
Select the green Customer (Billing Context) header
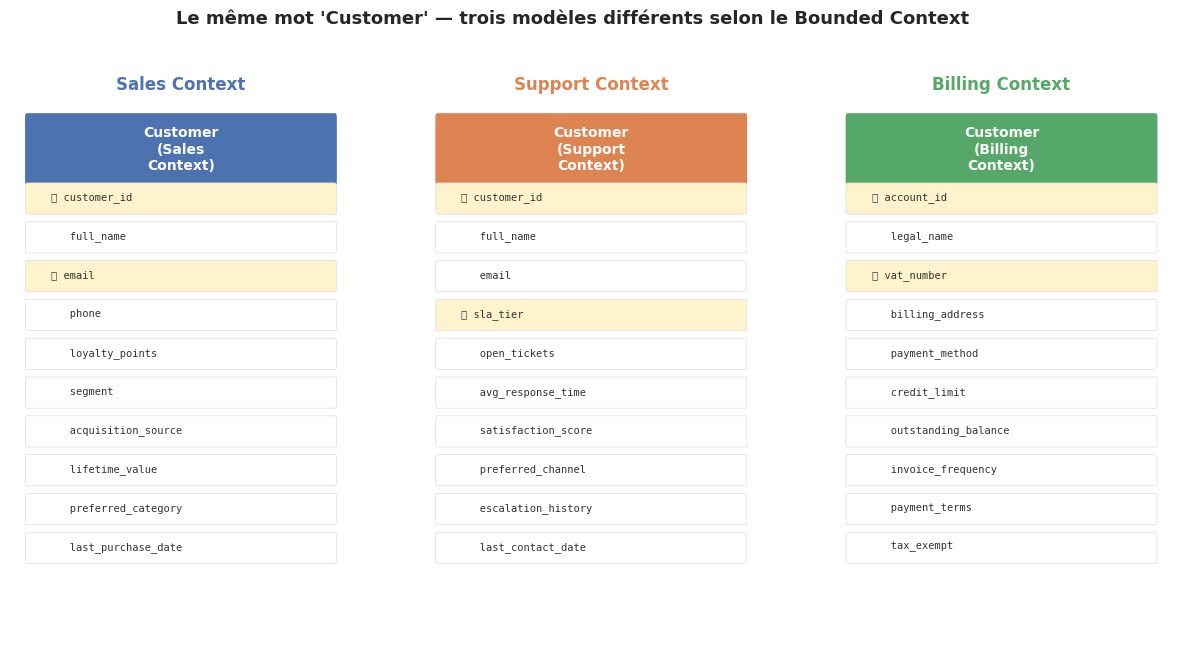(x=1001, y=149)
